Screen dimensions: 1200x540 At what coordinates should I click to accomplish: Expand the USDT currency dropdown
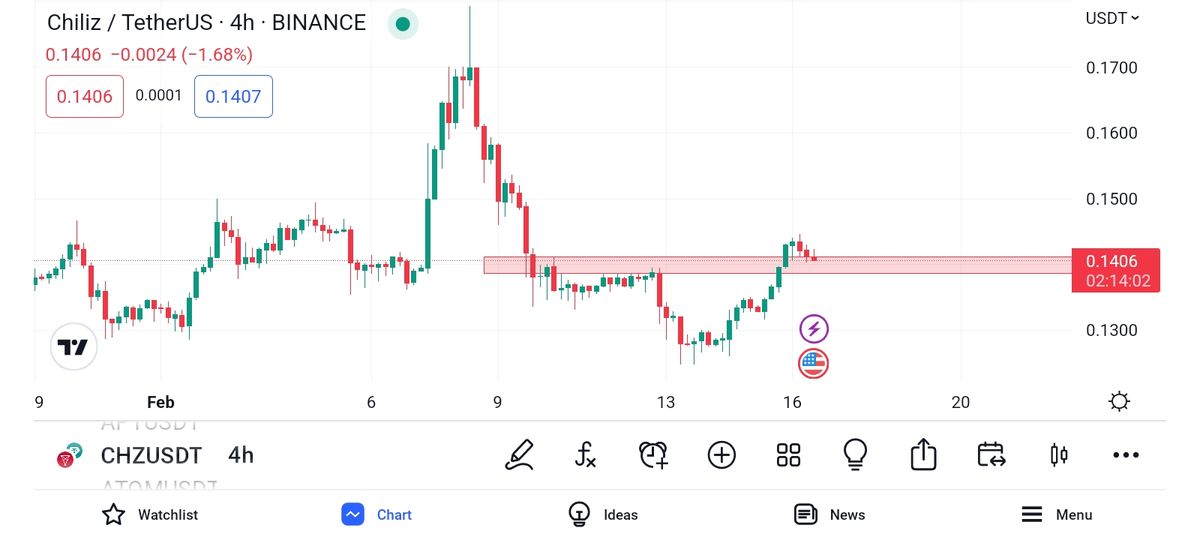pyautogui.click(x=1112, y=18)
